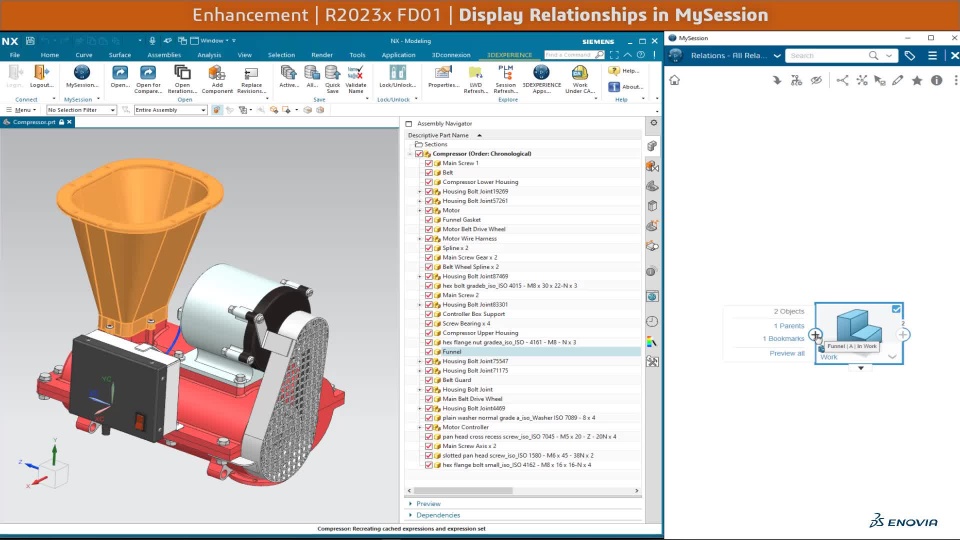Switch to the Assemblies ribbon tab
The width and height of the screenshot is (960, 540).
pyautogui.click(x=163, y=55)
